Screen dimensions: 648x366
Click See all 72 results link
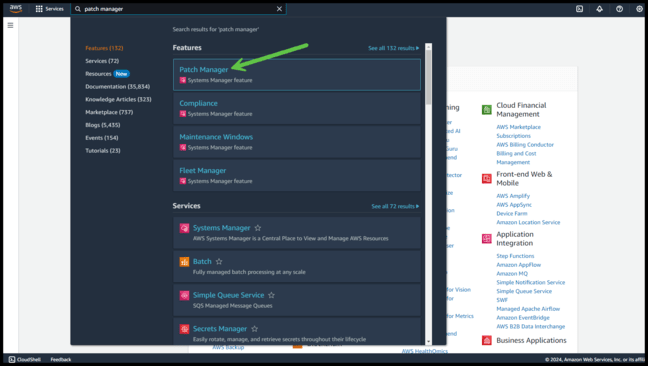pyautogui.click(x=395, y=206)
